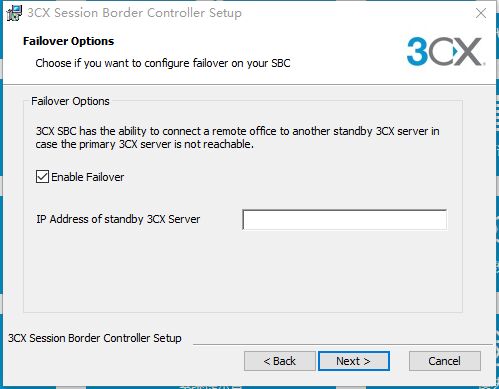Click the bold Failover Options heading
The height and width of the screenshot is (389, 499).
68,41
